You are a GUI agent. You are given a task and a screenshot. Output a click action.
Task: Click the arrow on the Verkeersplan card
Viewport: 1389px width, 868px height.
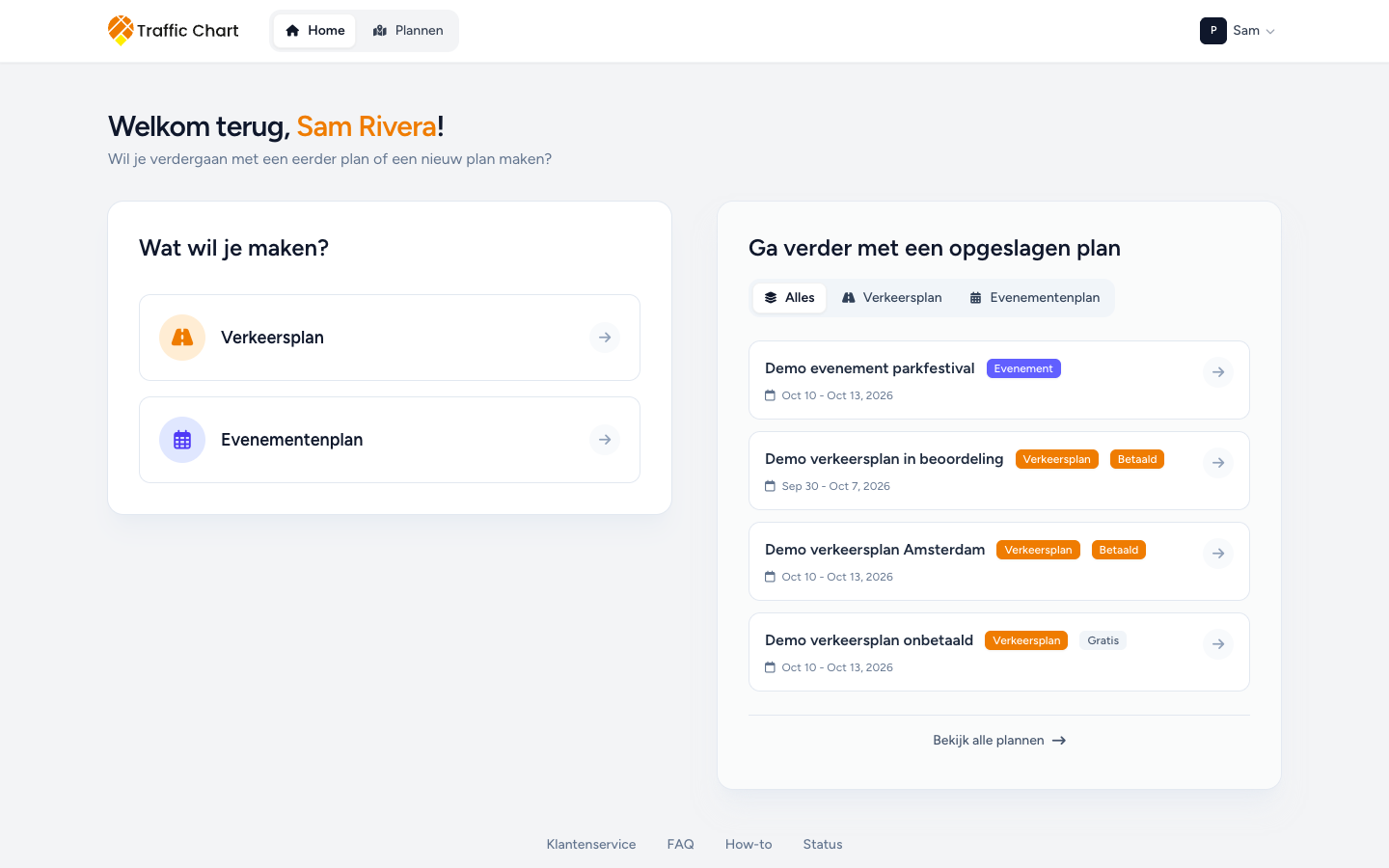click(x=605, y=338)
